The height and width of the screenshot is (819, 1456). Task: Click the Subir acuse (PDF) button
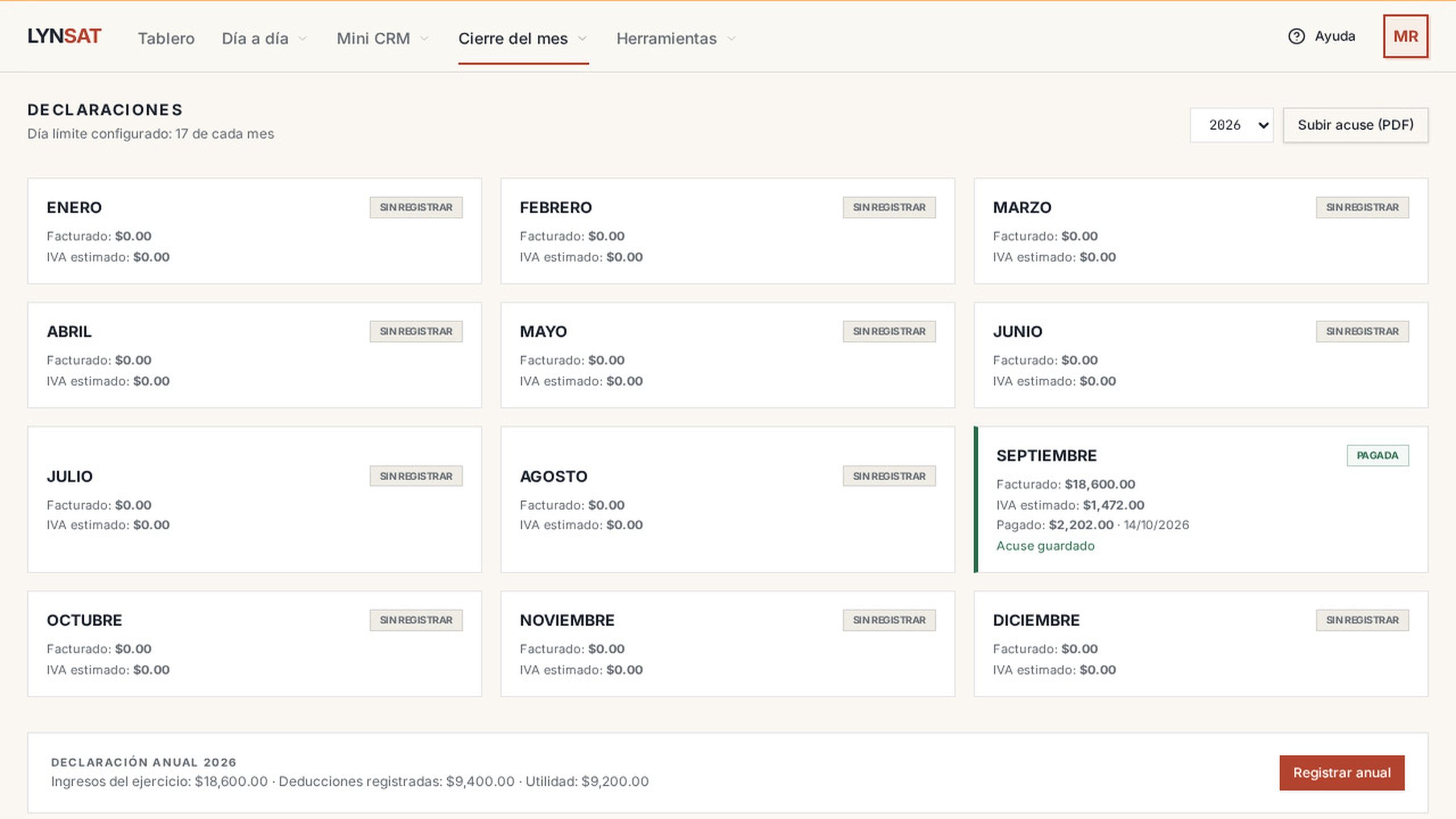point(1355,125)
